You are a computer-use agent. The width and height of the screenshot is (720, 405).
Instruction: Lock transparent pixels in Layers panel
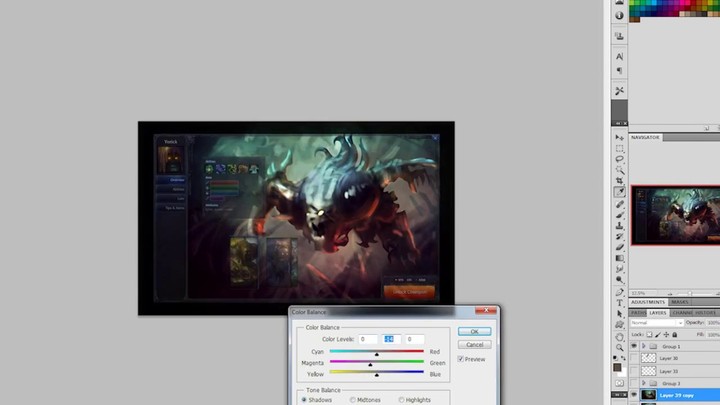click(x=649, y=335)
